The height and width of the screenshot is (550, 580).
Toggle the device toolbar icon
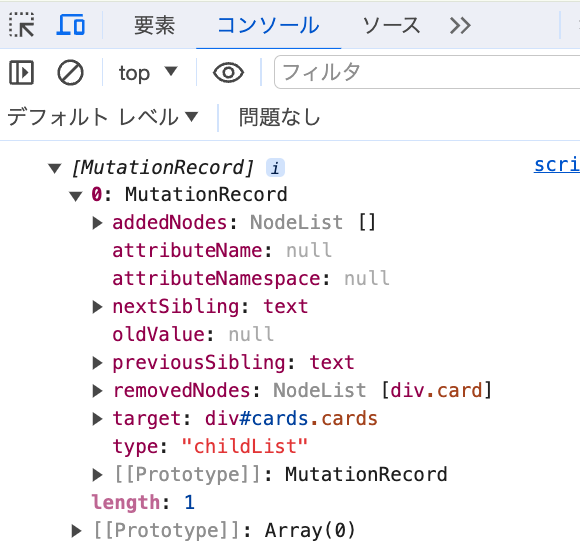pos(70,25)
